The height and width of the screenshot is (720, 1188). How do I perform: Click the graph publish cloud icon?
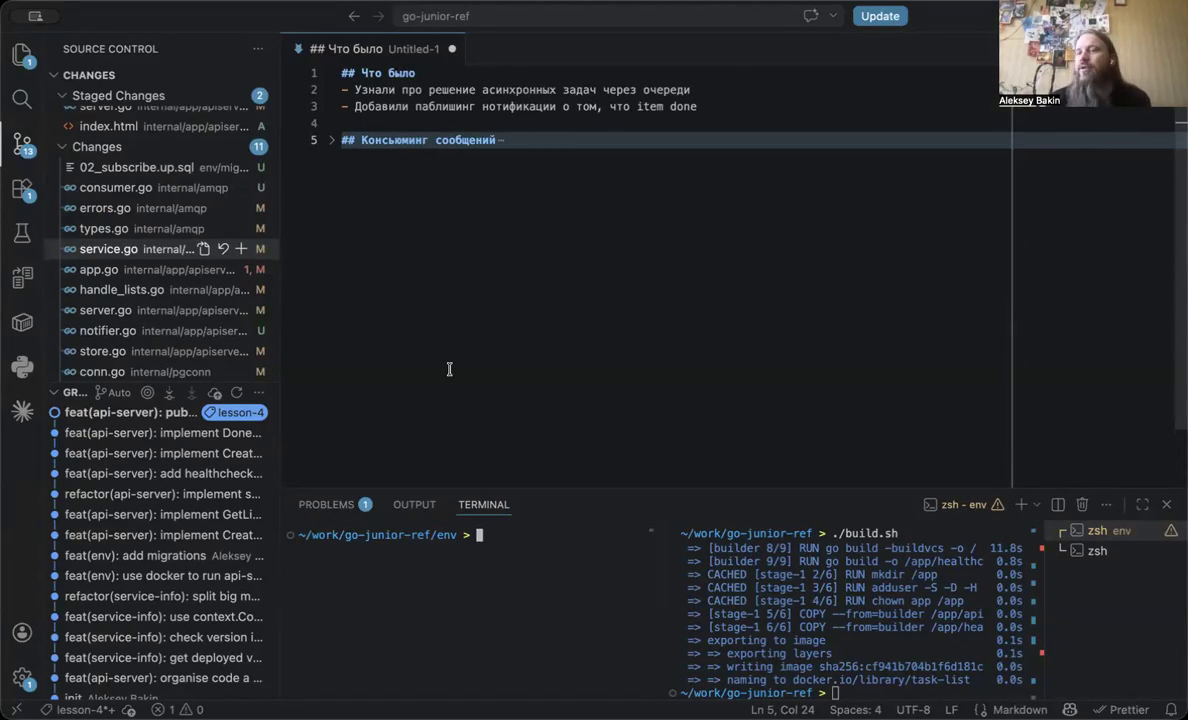tap(214, 393)
